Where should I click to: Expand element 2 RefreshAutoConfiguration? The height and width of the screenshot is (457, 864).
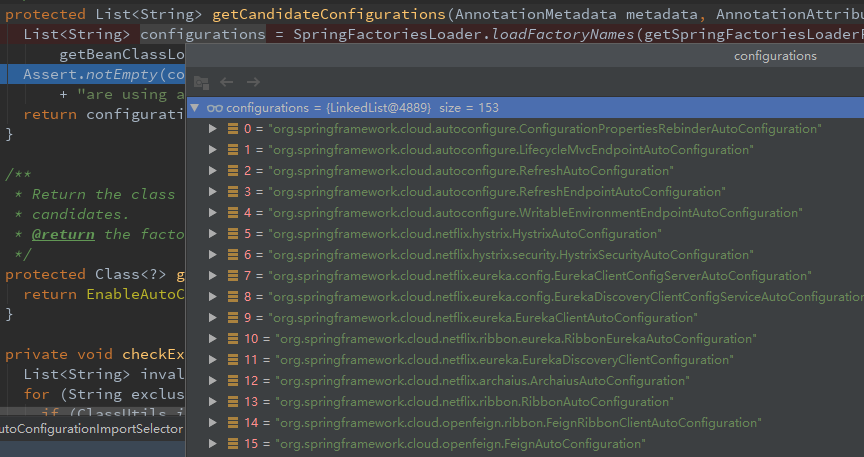click(x=212, y=170)
